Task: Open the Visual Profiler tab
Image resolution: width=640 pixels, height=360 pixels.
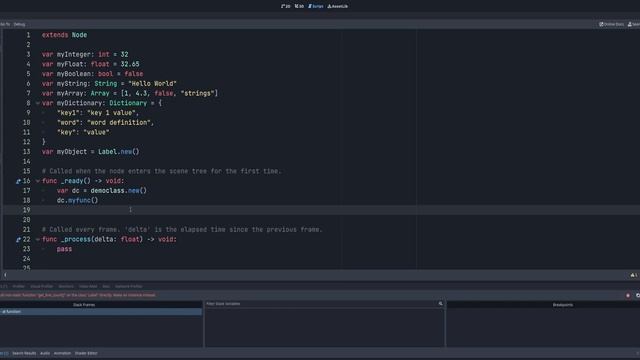Action: [x=42, y=287]
